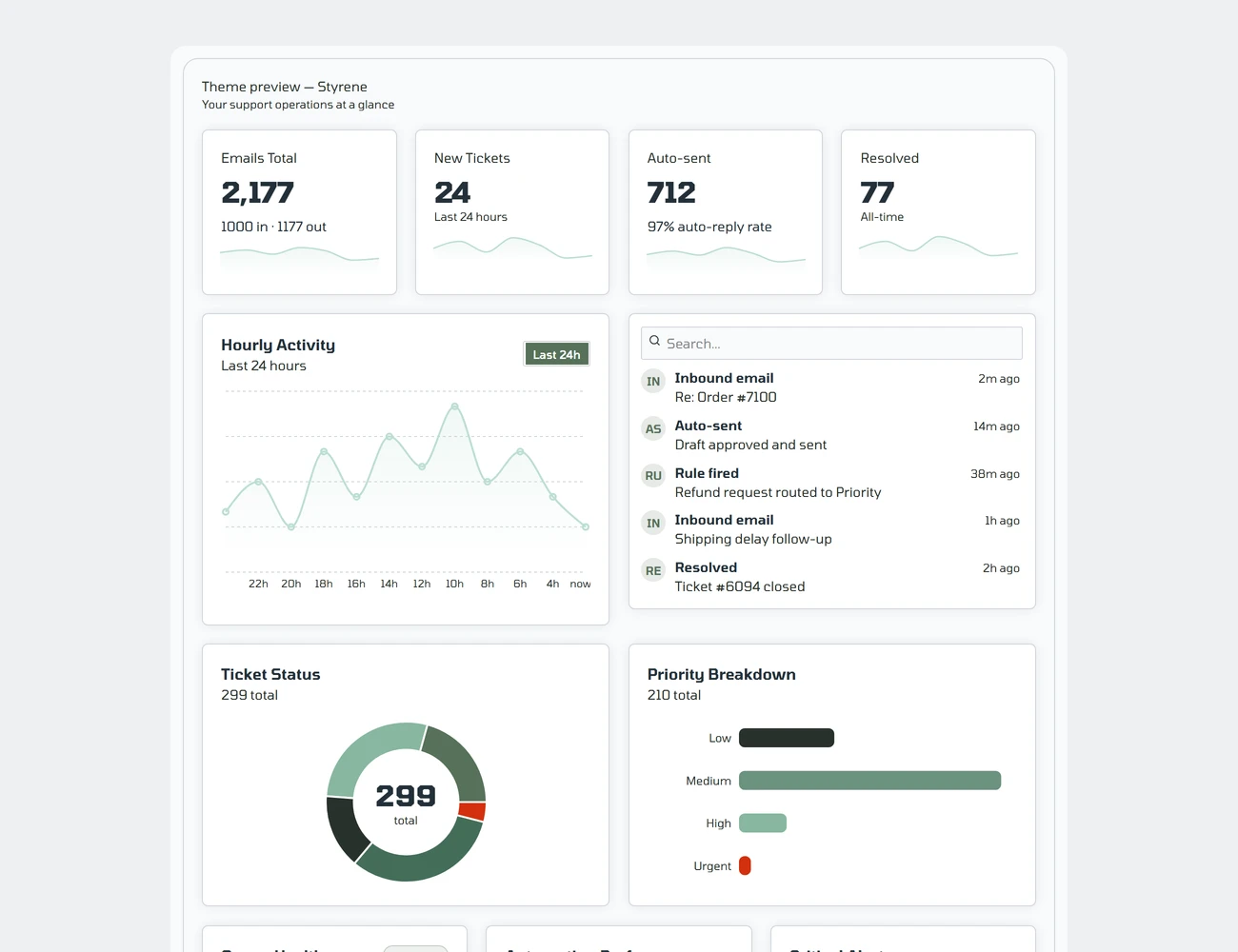Click the 210 total text

[x=674, y=695]
